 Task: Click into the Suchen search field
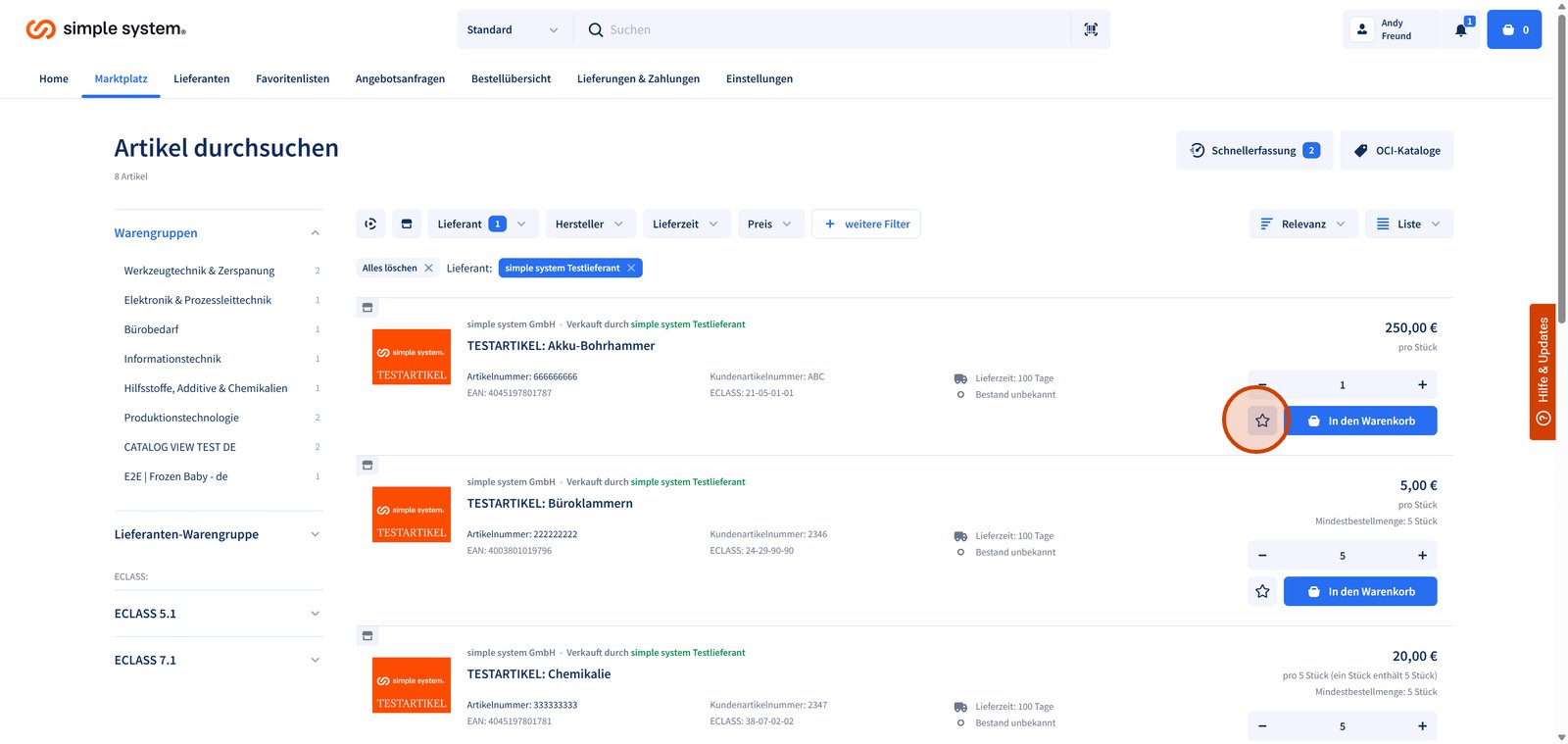pos(833,29)
